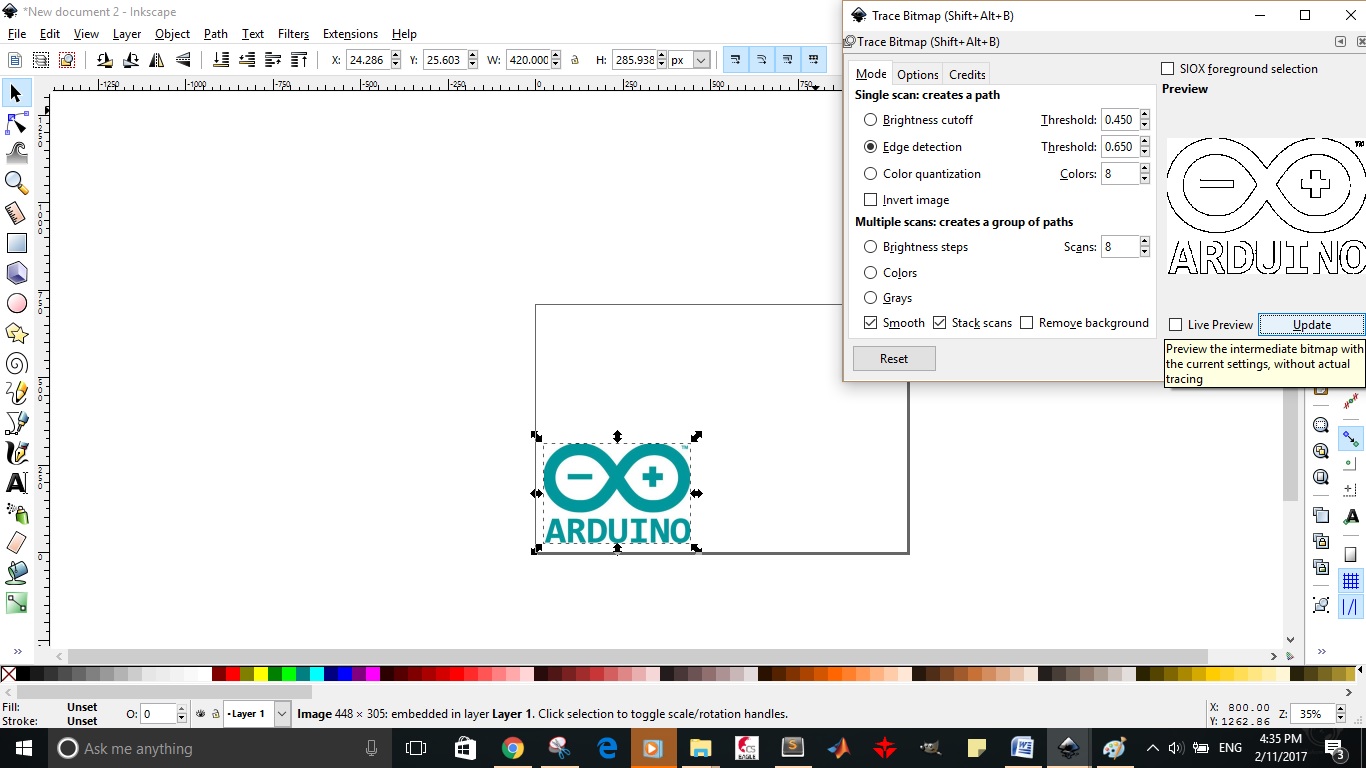Screen dimensions: 1366x768
Task: Click the W width input field
Action: click(x=528, y=60)
